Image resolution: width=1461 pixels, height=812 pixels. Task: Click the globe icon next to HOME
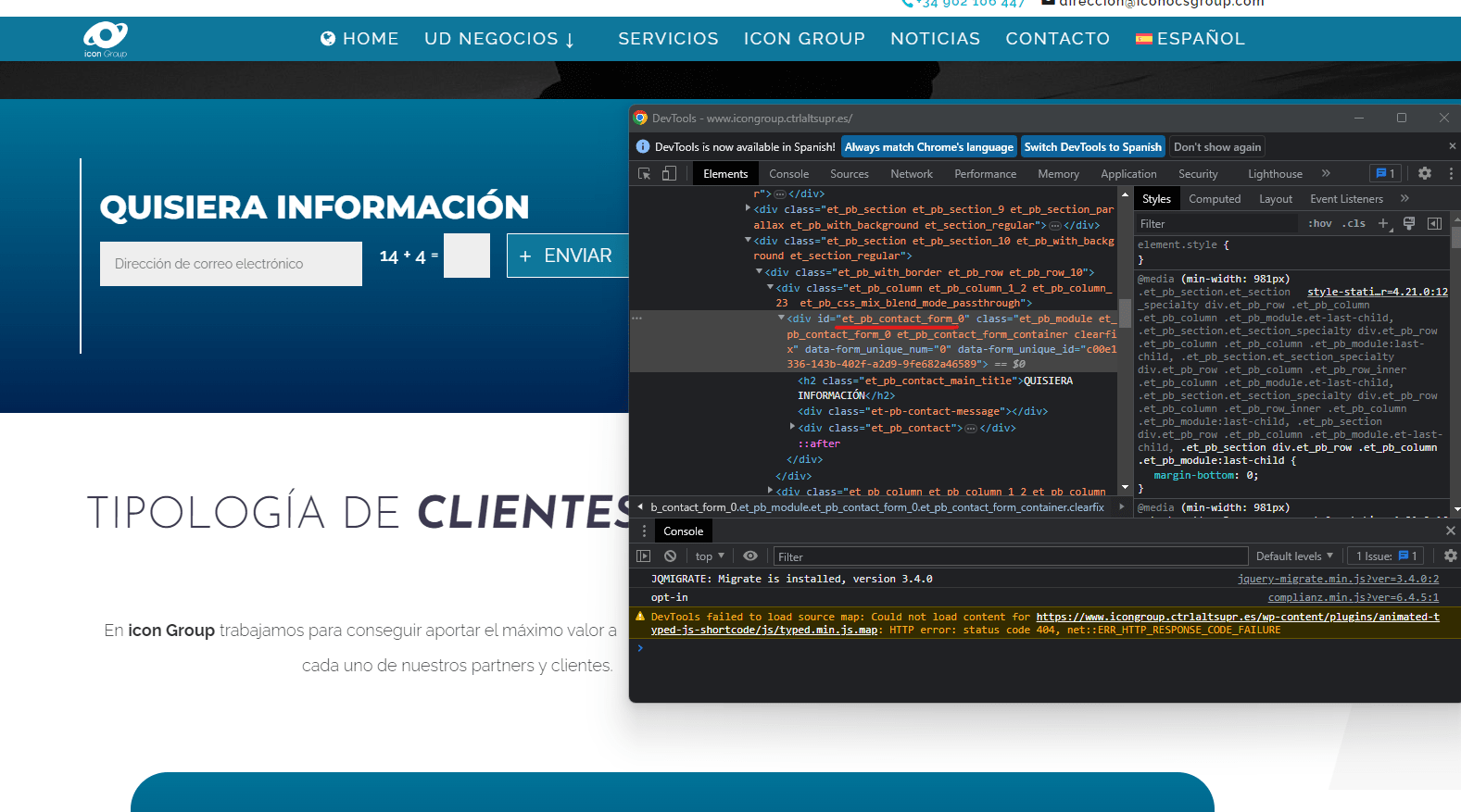coord(328,39)
